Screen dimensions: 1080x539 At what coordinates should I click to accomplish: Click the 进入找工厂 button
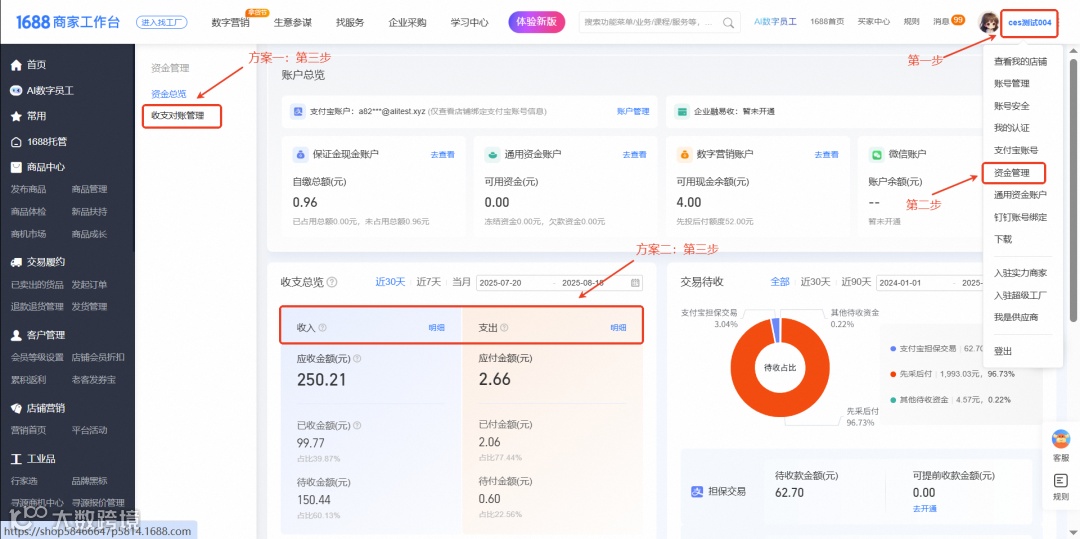click(162, 23)
